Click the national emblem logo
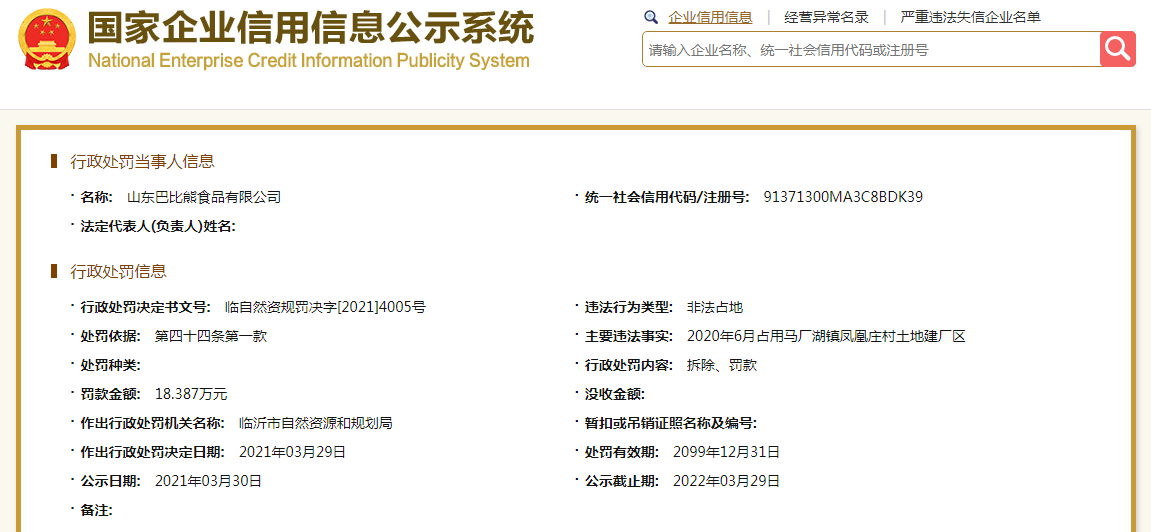The width and height of the screenshot is (1151, 532). pos(47,40)
